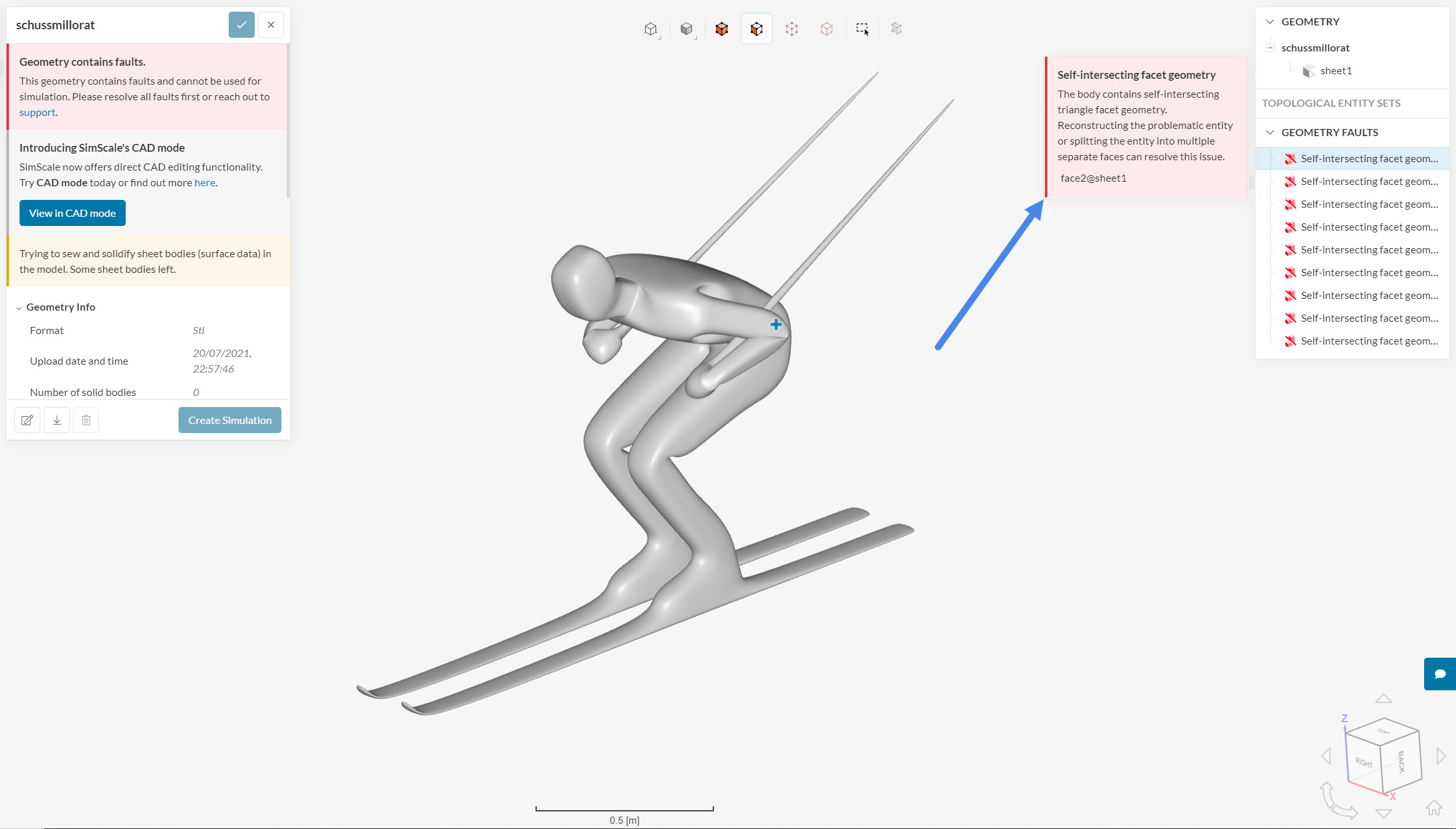Collapse the GEOMETRY section
Image resolution: width=1456 pixels, height=829 pixels.
1270,21
